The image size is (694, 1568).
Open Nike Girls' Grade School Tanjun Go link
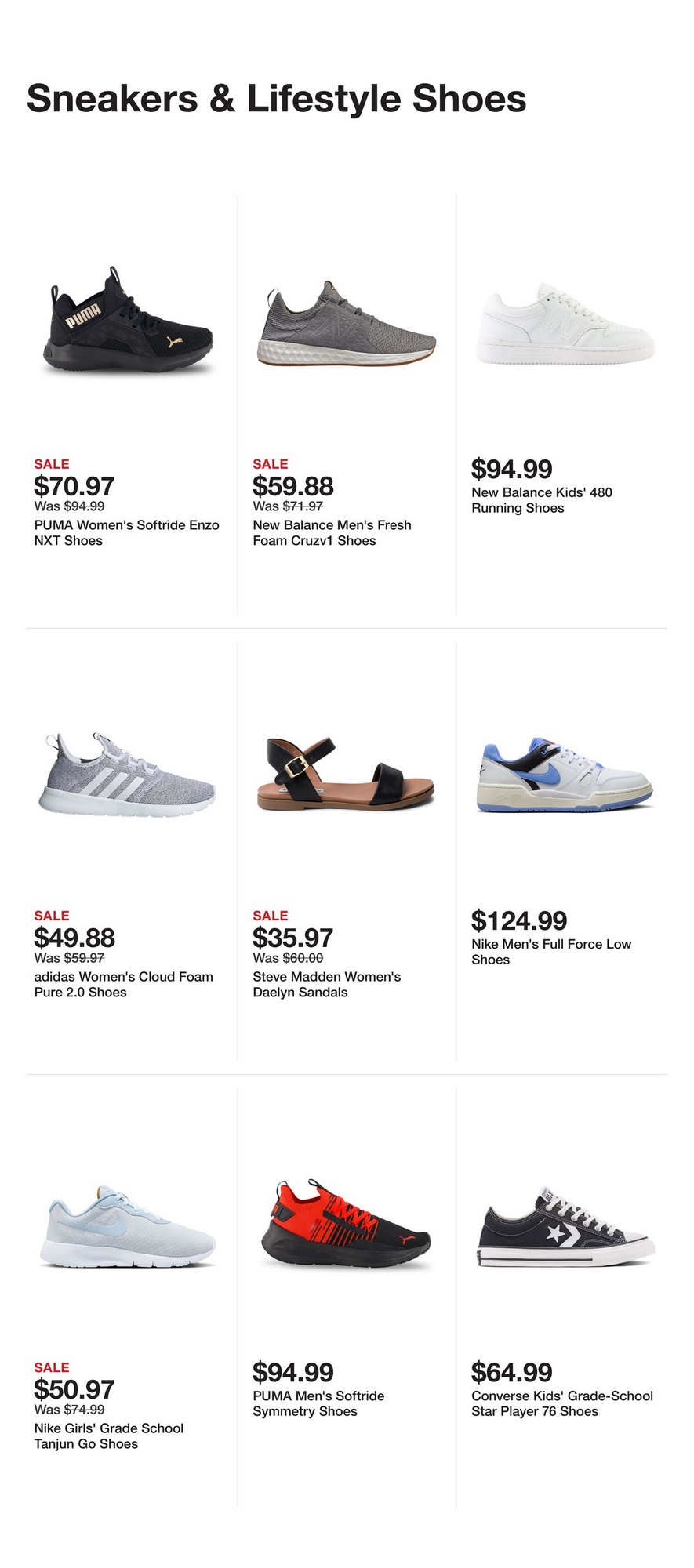(x=108, y=1436)
